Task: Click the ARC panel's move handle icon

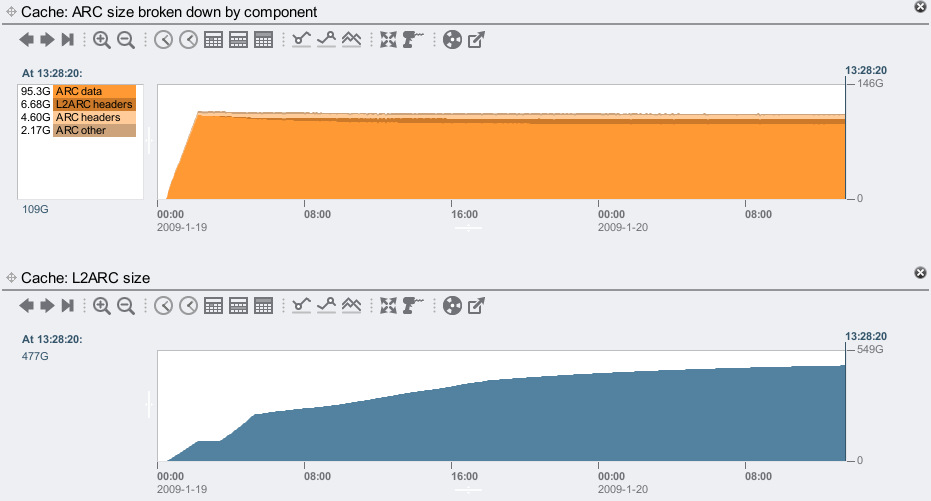Action: (11, 13)
